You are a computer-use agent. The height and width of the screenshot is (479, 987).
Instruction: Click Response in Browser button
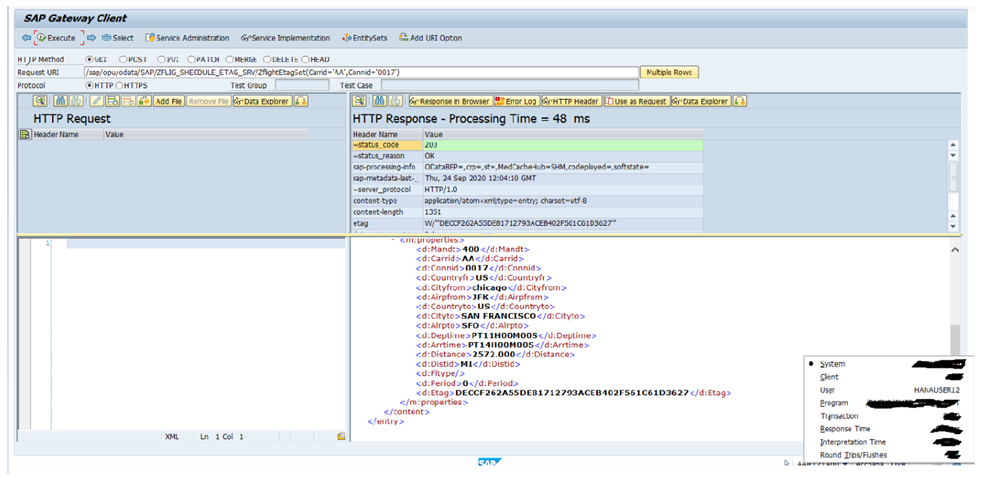[x=450, y=101]
